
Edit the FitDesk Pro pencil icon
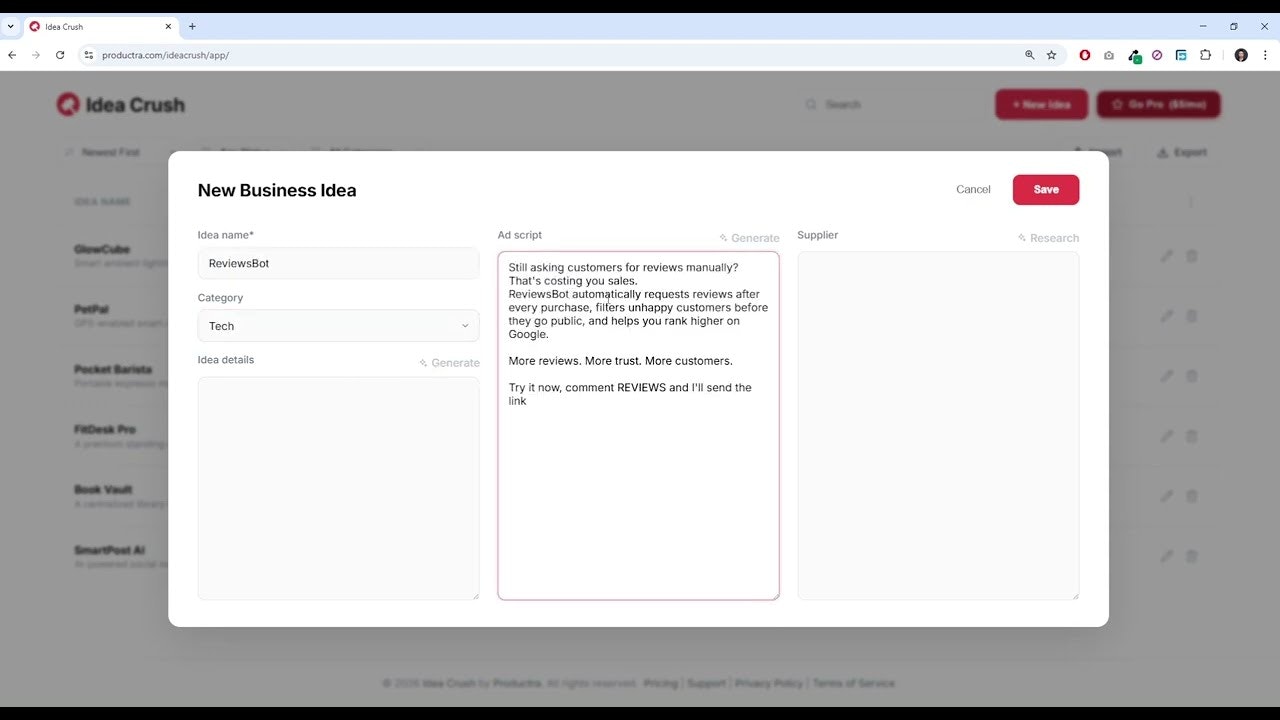click(x=1166, y=436)
